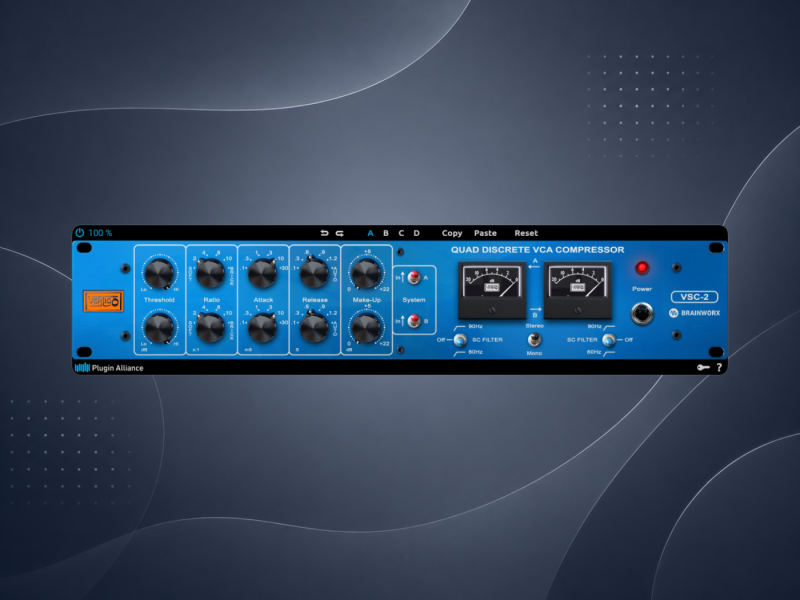This screenshot has width=800, height=600.
Task: Click the channel B Release knob
Action: pyautogui.click(x=314, y=327)
